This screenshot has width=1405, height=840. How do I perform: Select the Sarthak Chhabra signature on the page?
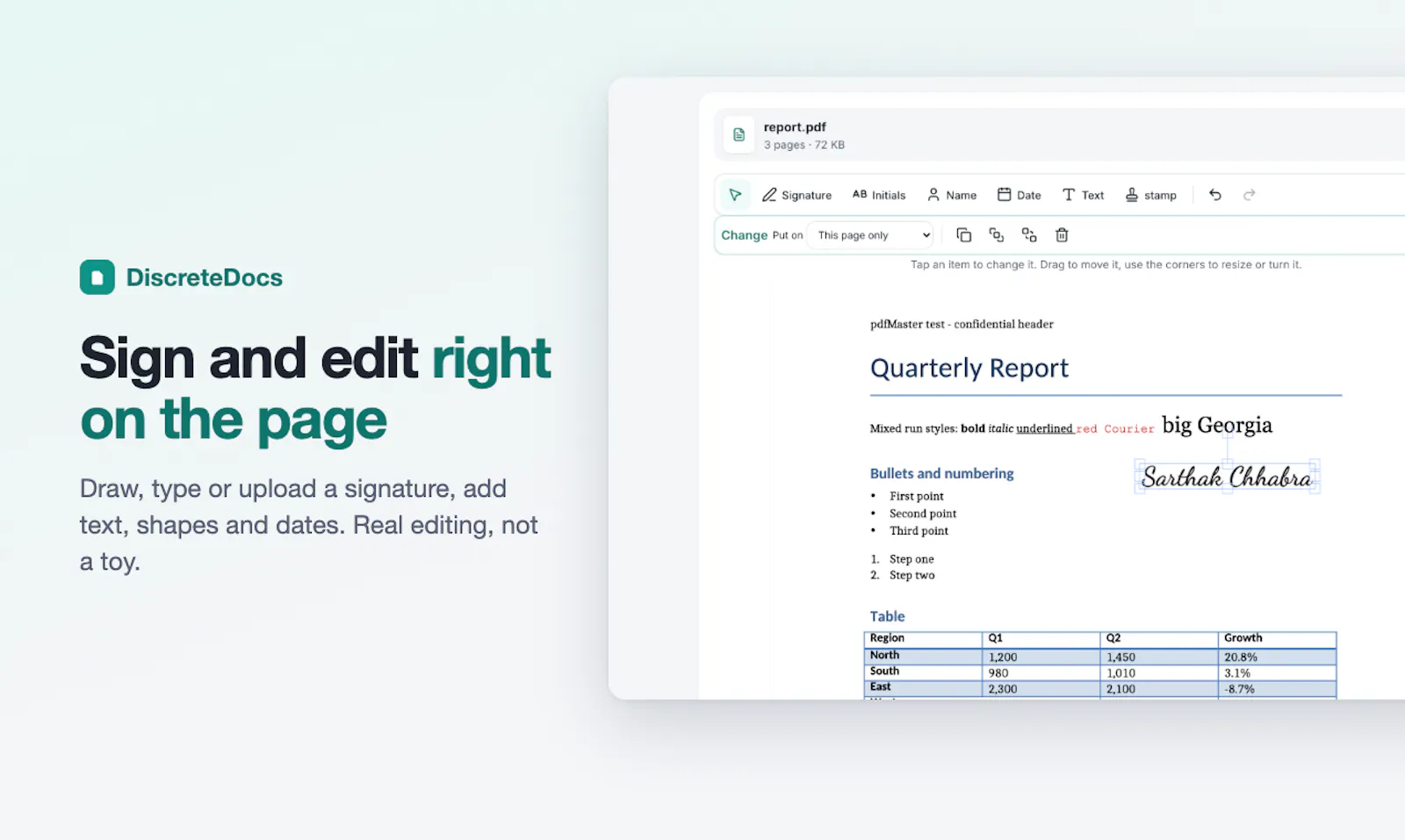click(x=1227, y=477)
